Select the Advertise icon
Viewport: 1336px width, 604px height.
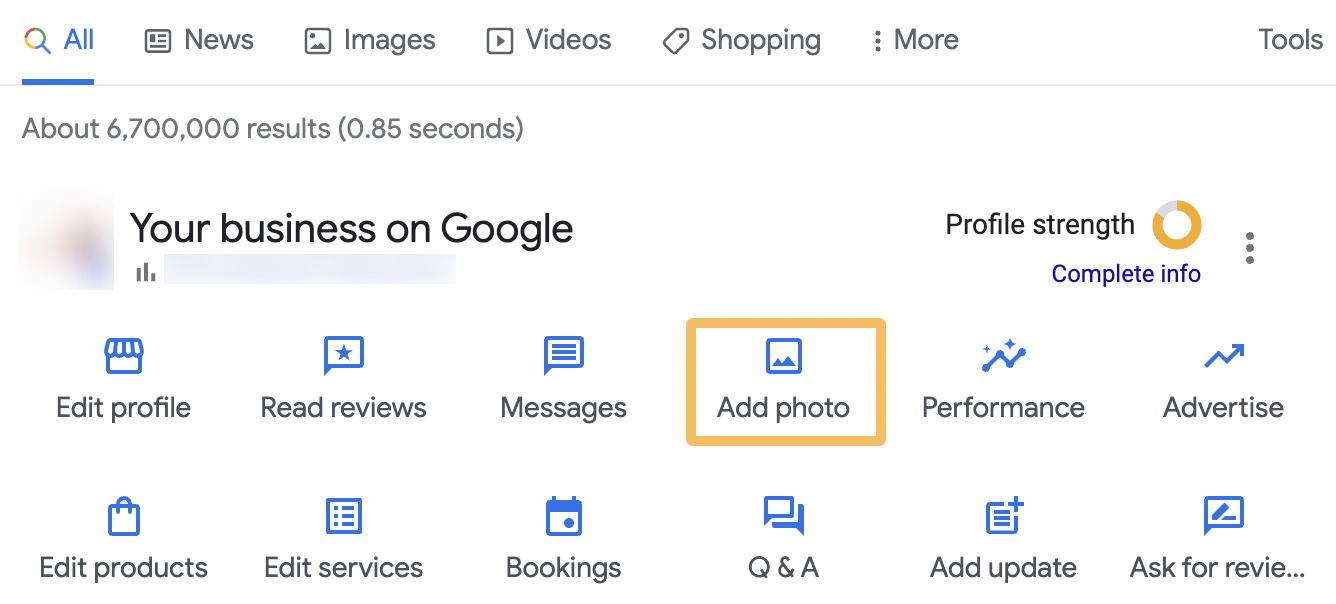click(1223, 355)
